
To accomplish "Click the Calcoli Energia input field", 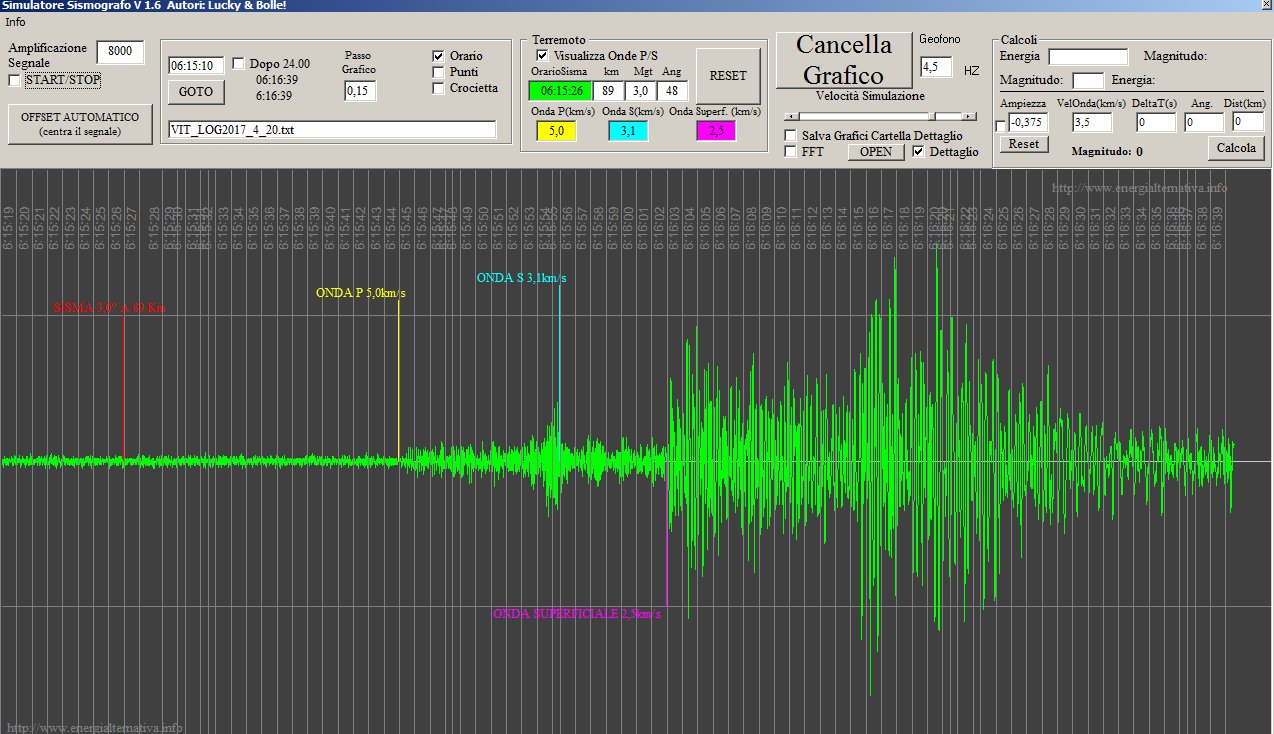I will tap(1088, 57).
